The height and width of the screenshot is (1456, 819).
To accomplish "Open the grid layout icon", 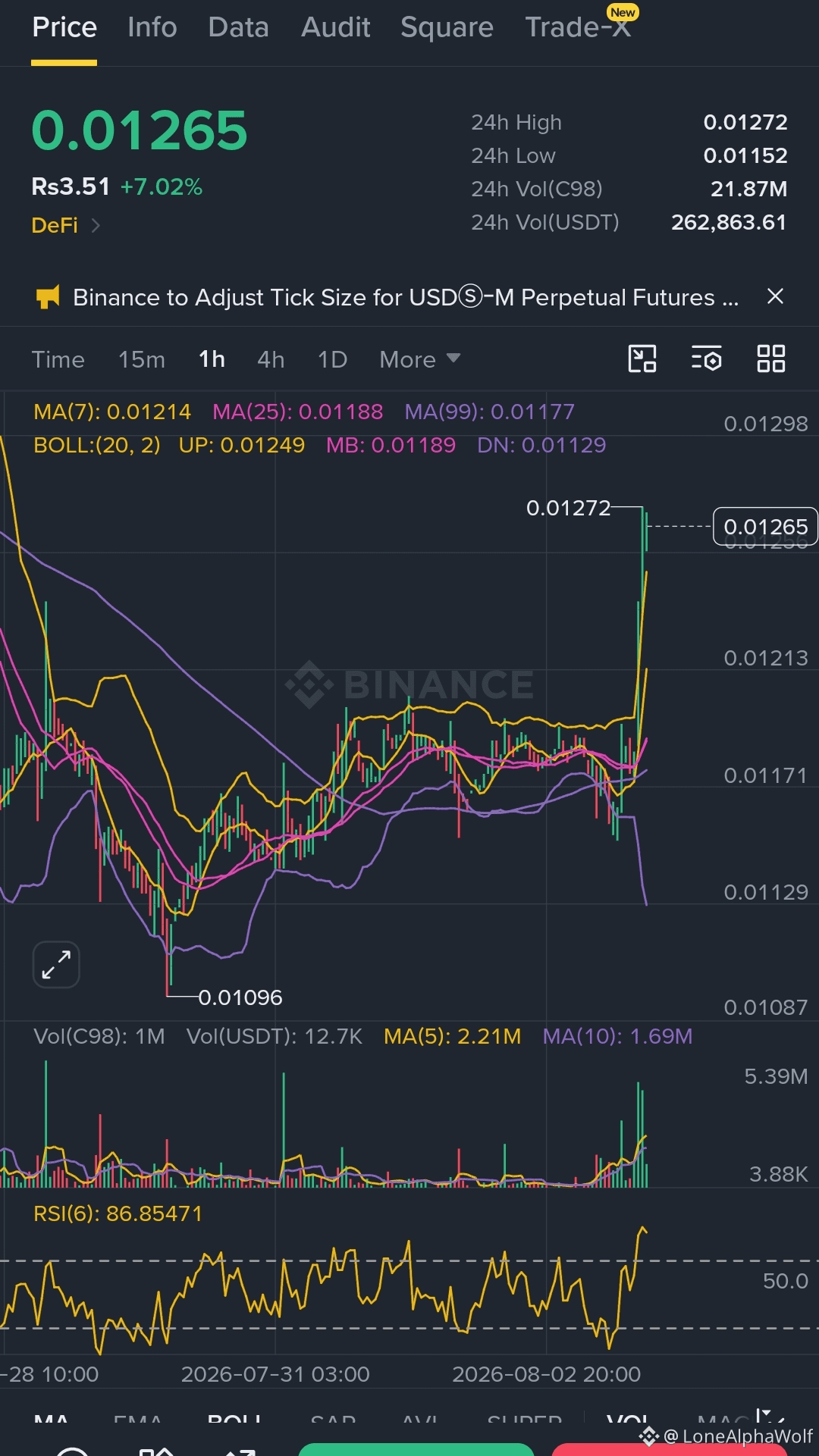I will 771,359.
